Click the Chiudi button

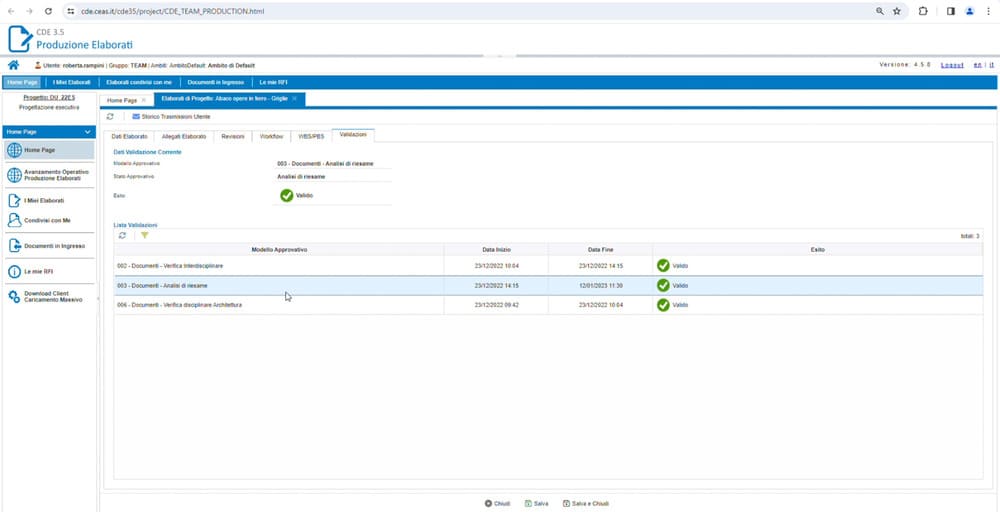(497, 503)
